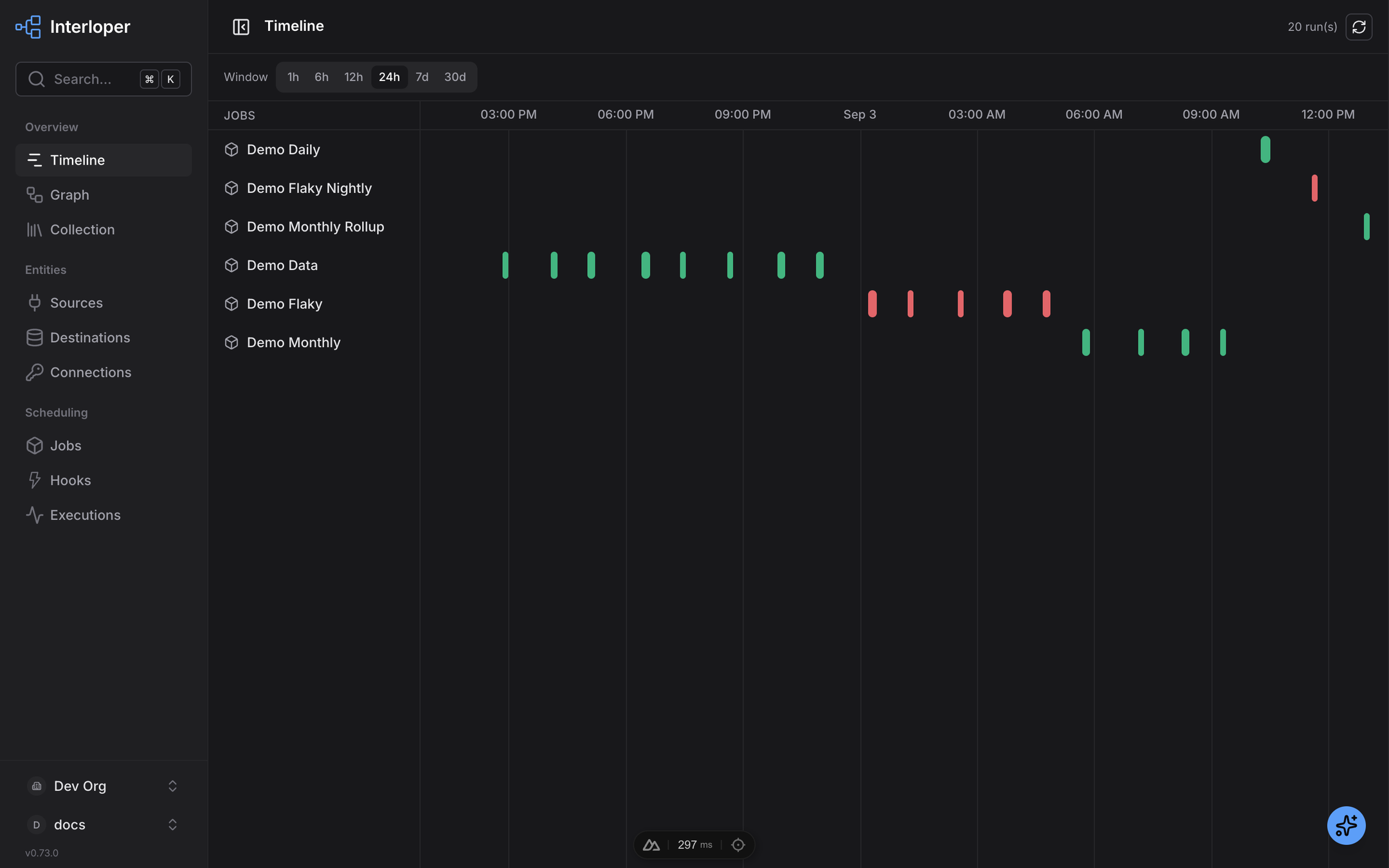Click the first Demo Monthly run marker

pos(1086,343)
